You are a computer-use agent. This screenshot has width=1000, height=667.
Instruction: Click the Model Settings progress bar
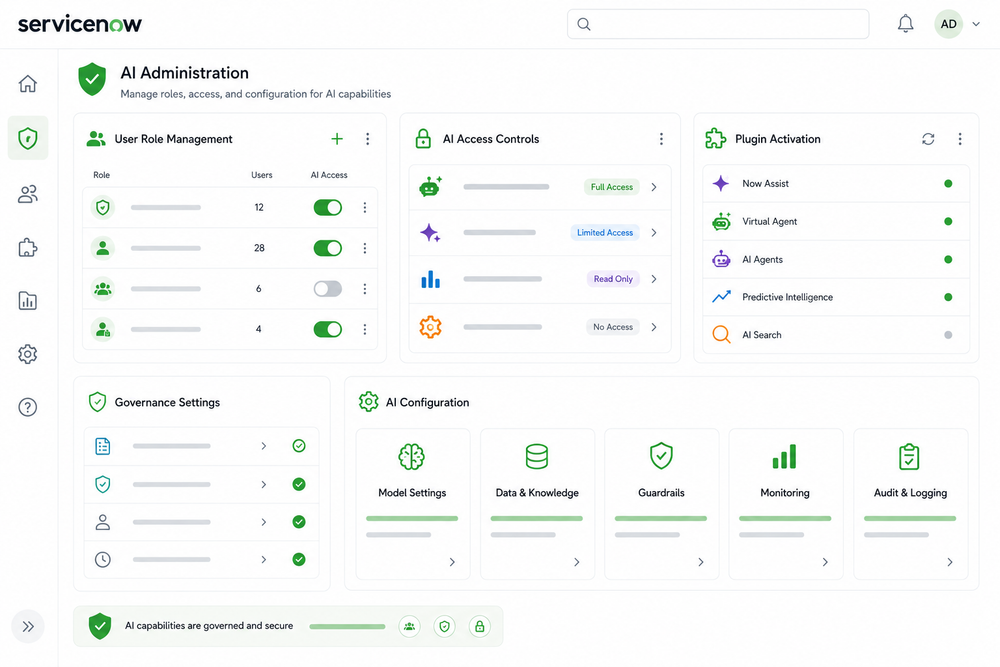[x=412, y=518]
